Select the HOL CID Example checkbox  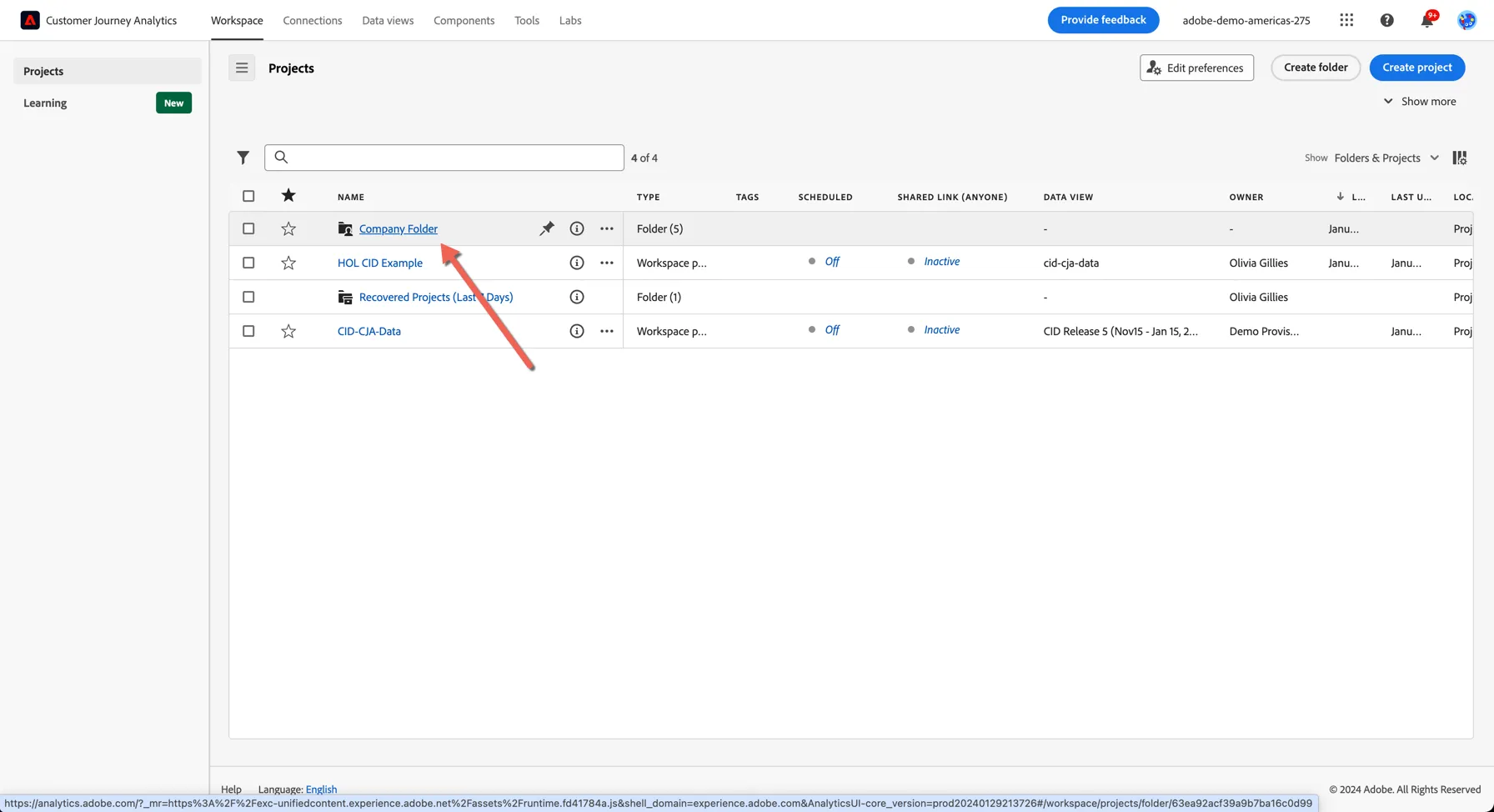click(248, 263)
